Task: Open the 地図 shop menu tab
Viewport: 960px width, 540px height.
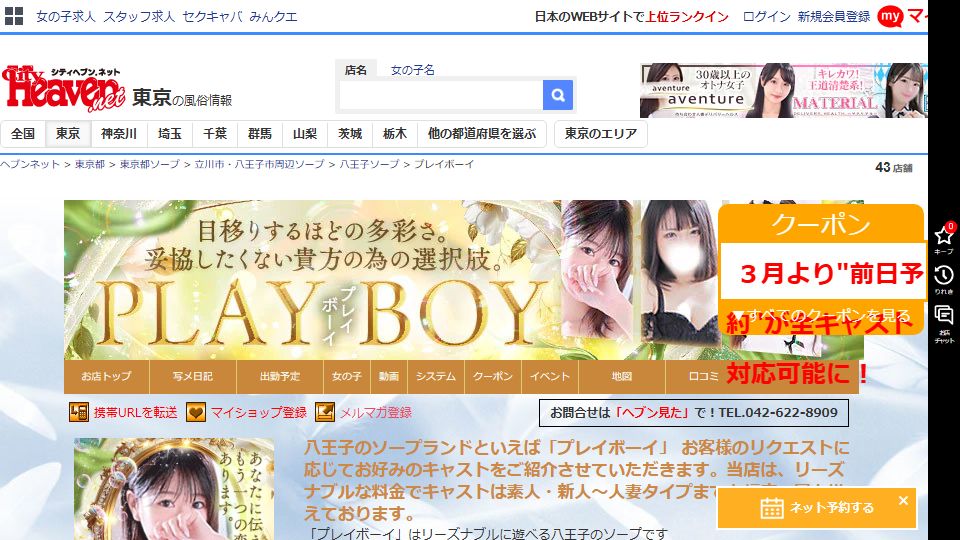Action: [621, 377]
